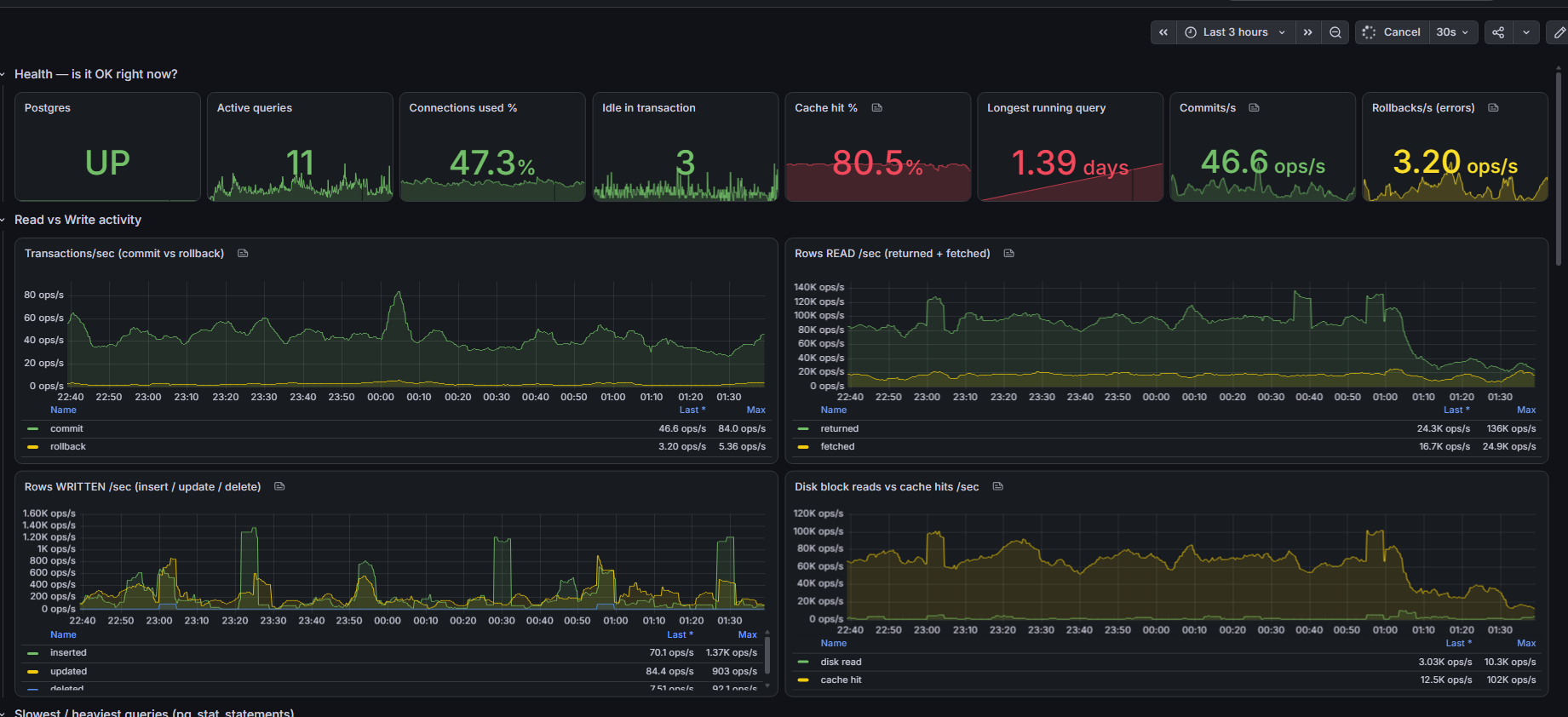Sort Transactions/sec legend by Name
The image size is (1568, 717).
(63, 410)
